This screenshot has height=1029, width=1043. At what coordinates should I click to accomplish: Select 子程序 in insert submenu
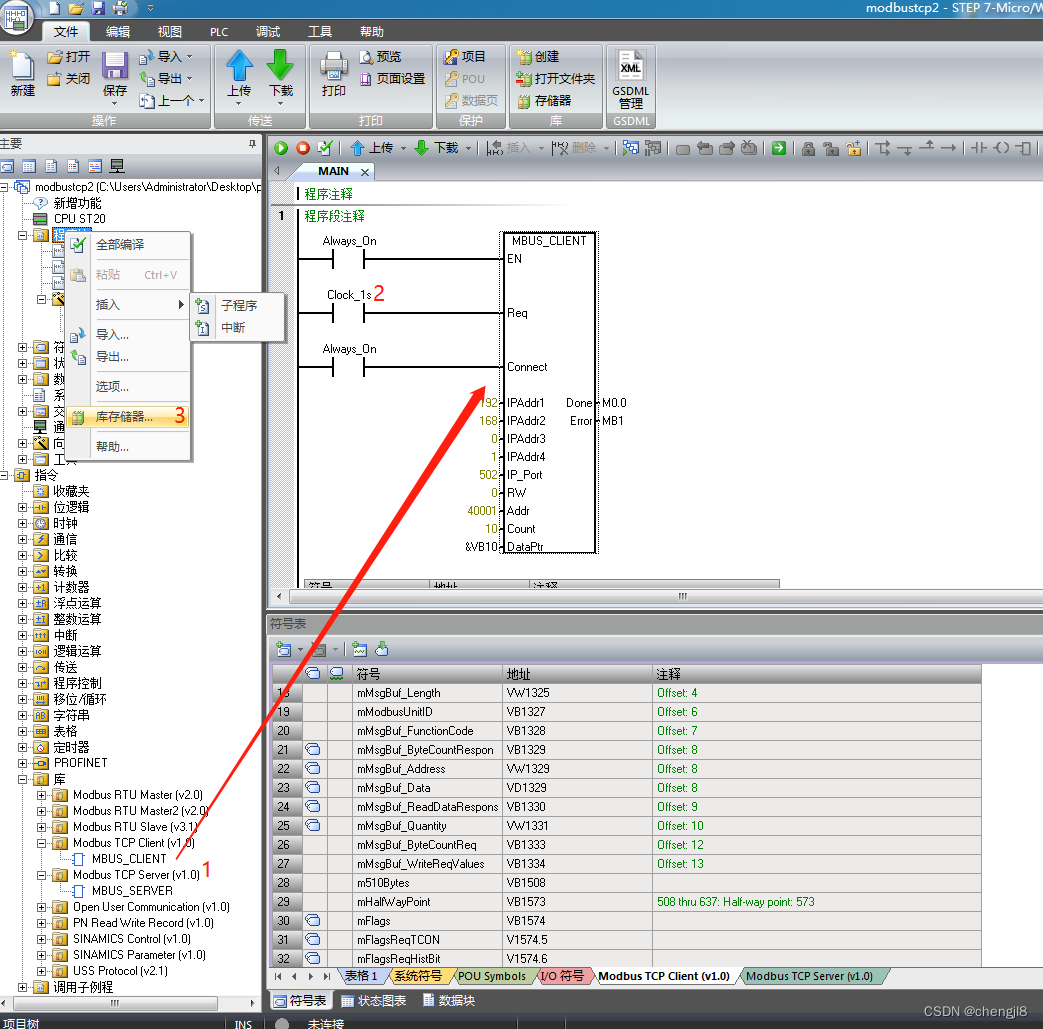(238, 305)
